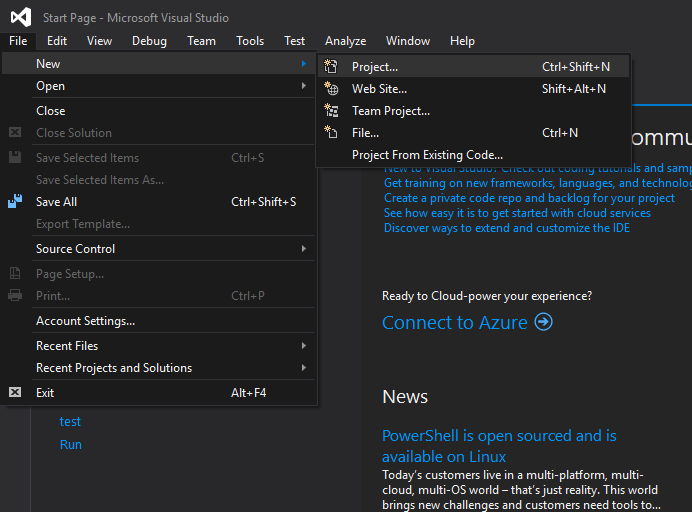Click the Close Solution icon
This screenshot has width=692, height=512.
(15, 132)
